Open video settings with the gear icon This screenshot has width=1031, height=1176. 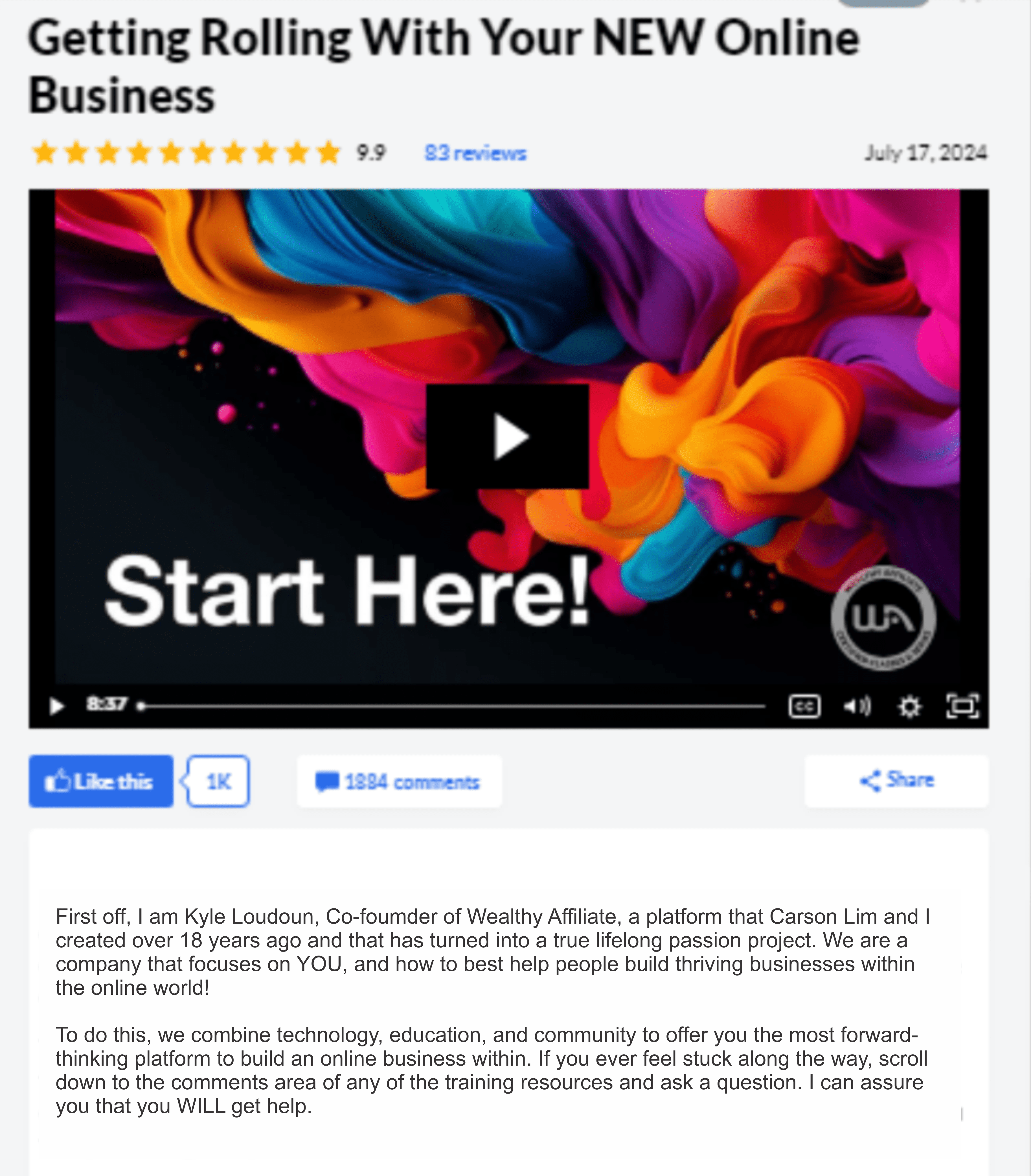pos(909,706)
